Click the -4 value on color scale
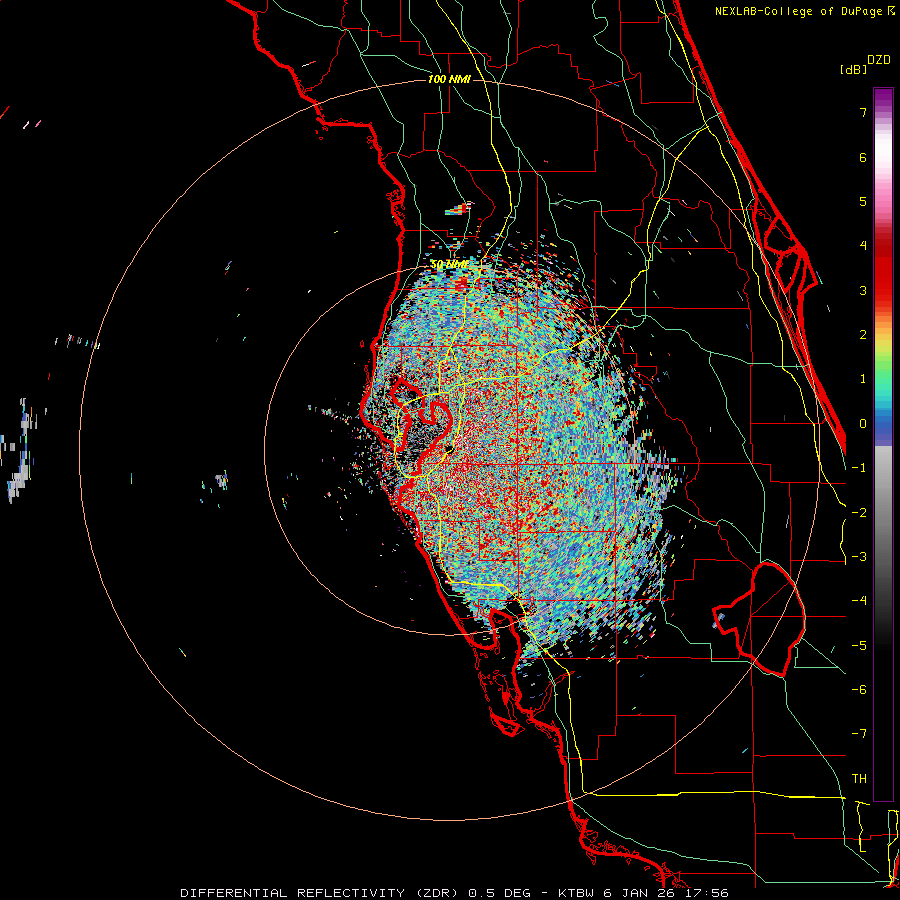The width and height of the screenshot is (900, 900). point(859,601)
